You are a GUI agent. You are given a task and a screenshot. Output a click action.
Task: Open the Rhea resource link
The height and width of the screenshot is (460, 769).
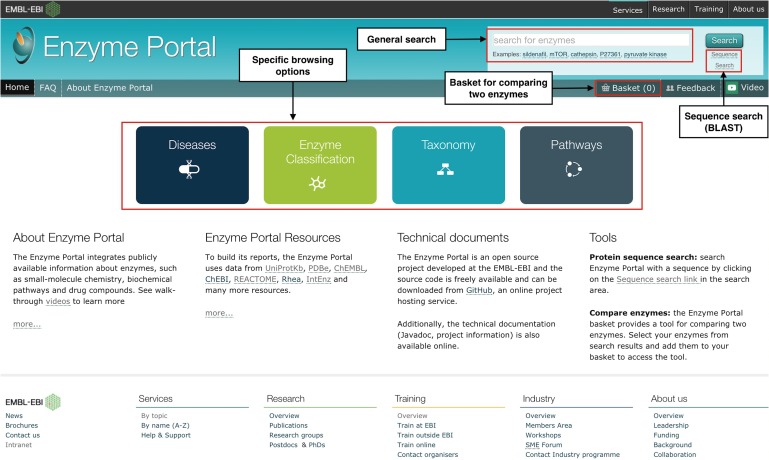point(291,279)
